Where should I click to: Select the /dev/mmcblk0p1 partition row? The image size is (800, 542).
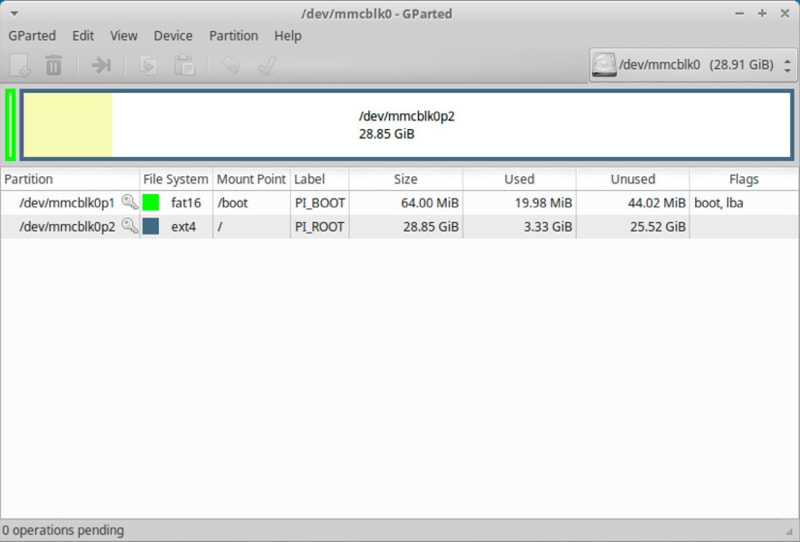(x=399, y=203)
